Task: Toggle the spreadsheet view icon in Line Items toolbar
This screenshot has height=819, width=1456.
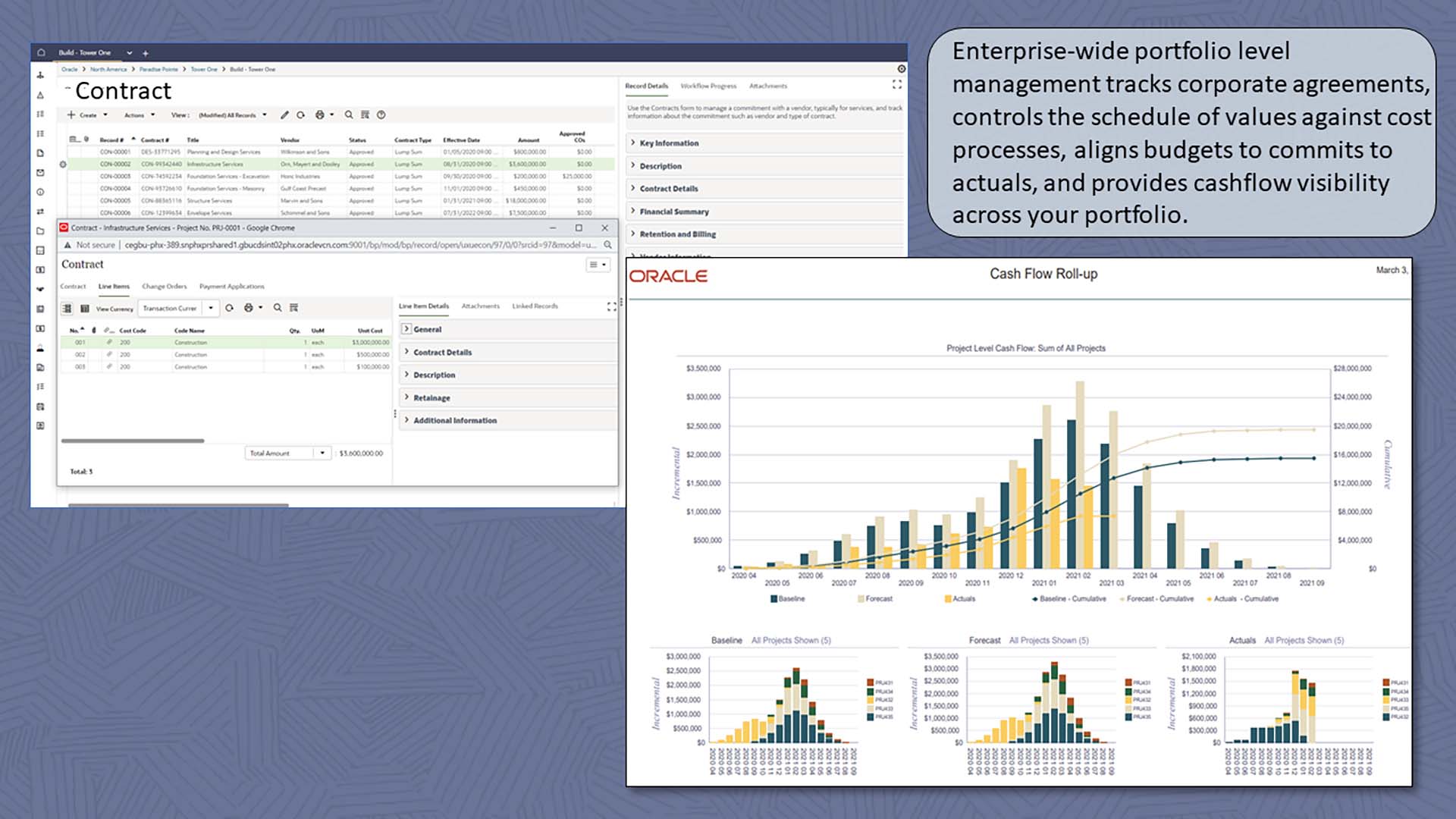Action: click(x=85, y=308)
